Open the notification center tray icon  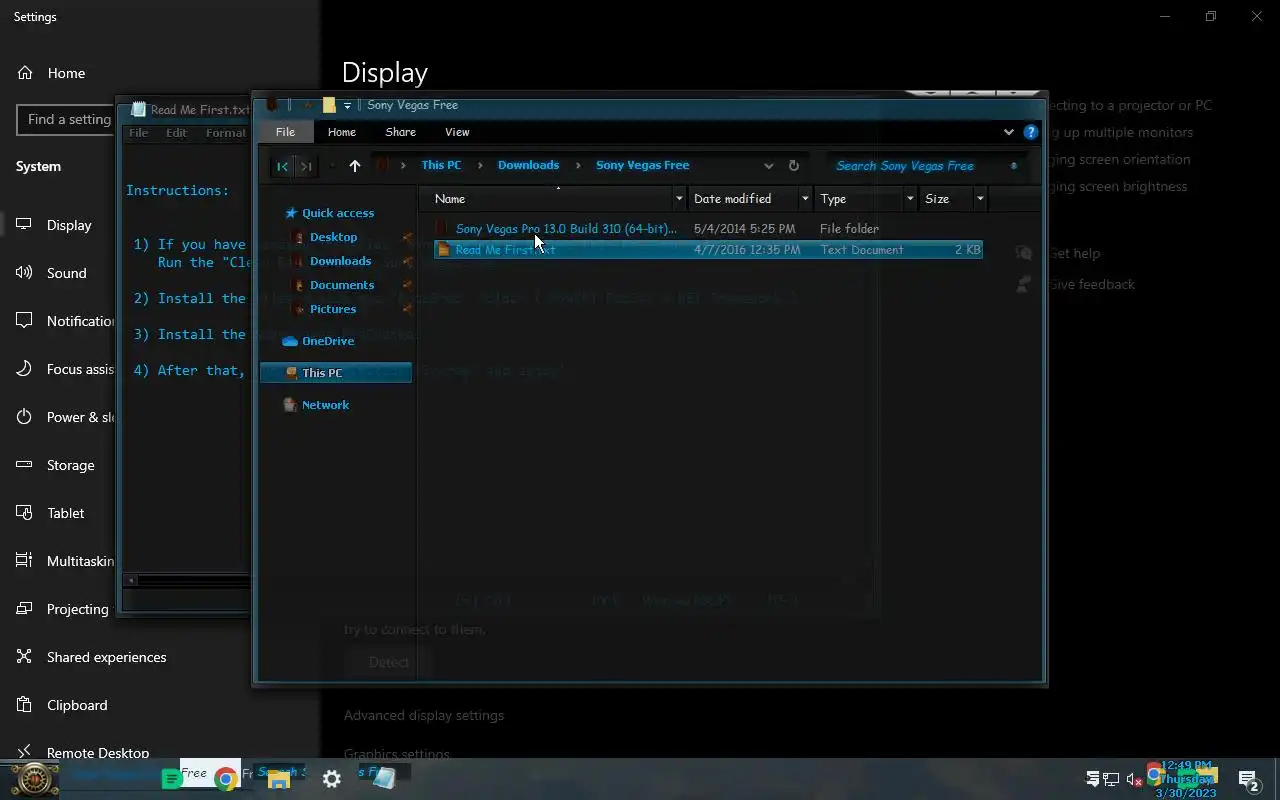[1248, 780]
